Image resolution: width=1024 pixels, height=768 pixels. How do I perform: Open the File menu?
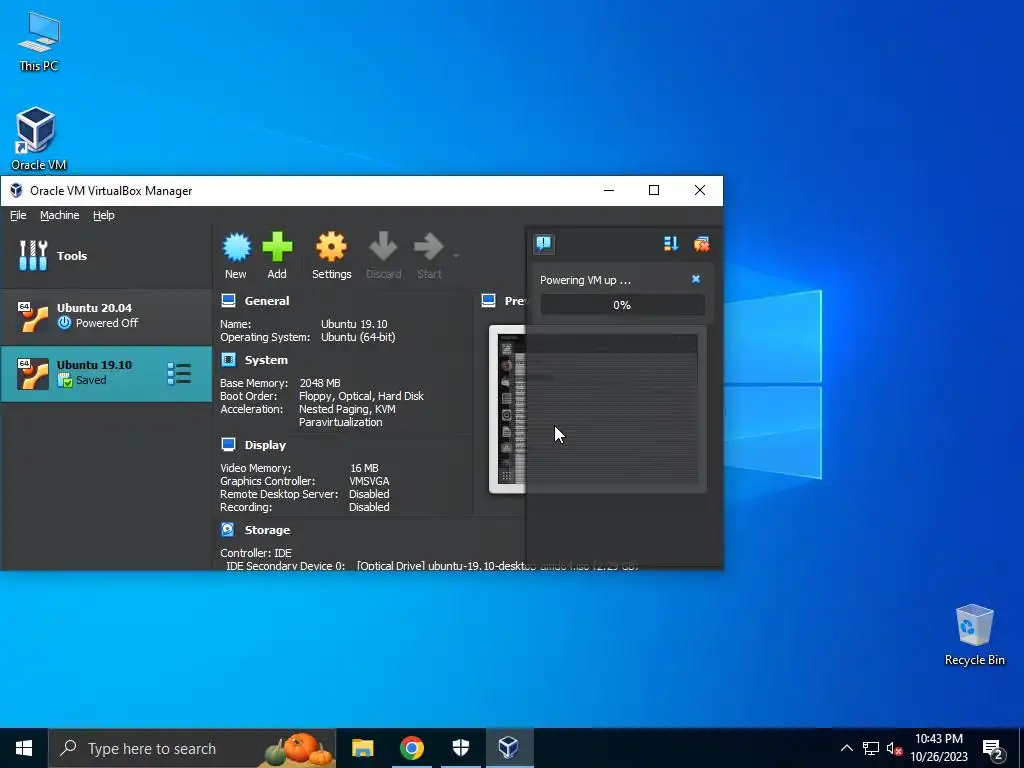coord(18,215)
